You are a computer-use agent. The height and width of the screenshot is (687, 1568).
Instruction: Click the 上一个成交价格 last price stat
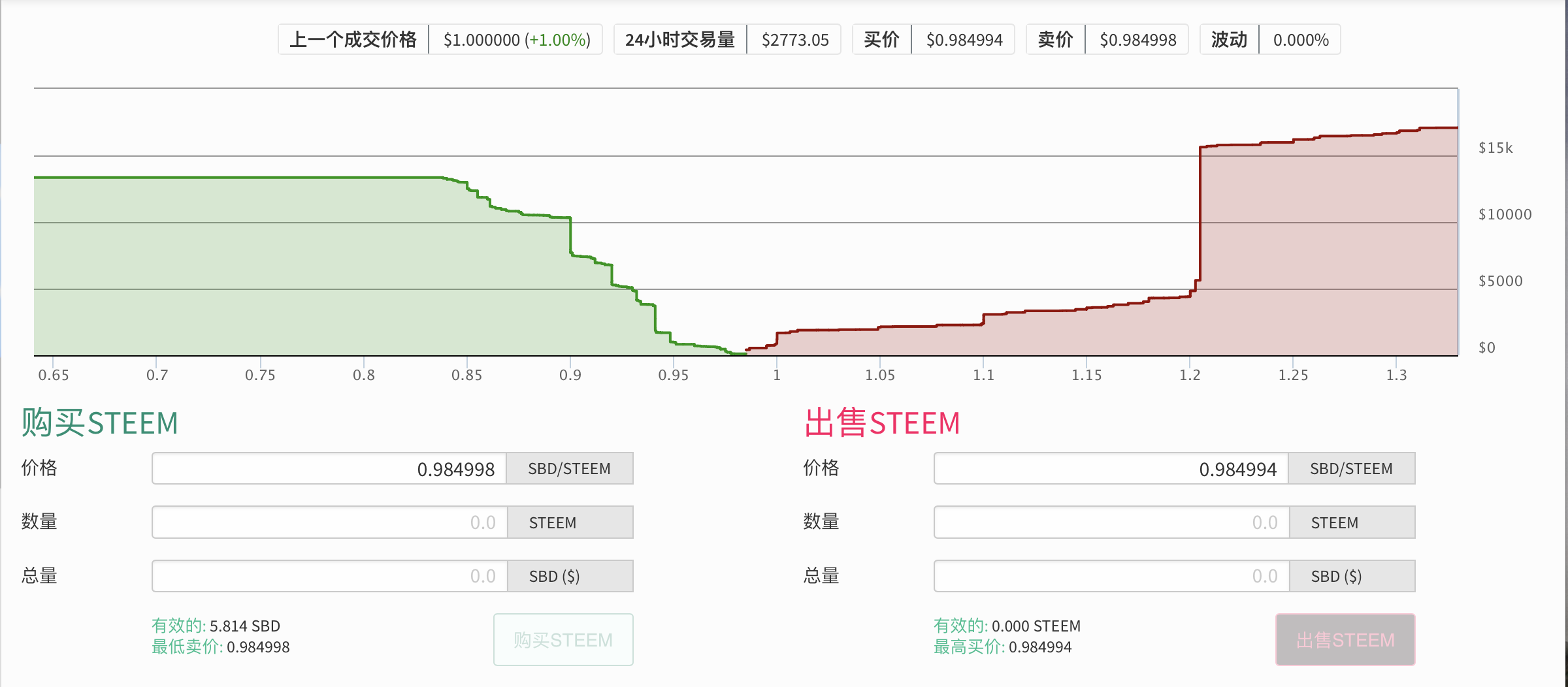[440, 40]
